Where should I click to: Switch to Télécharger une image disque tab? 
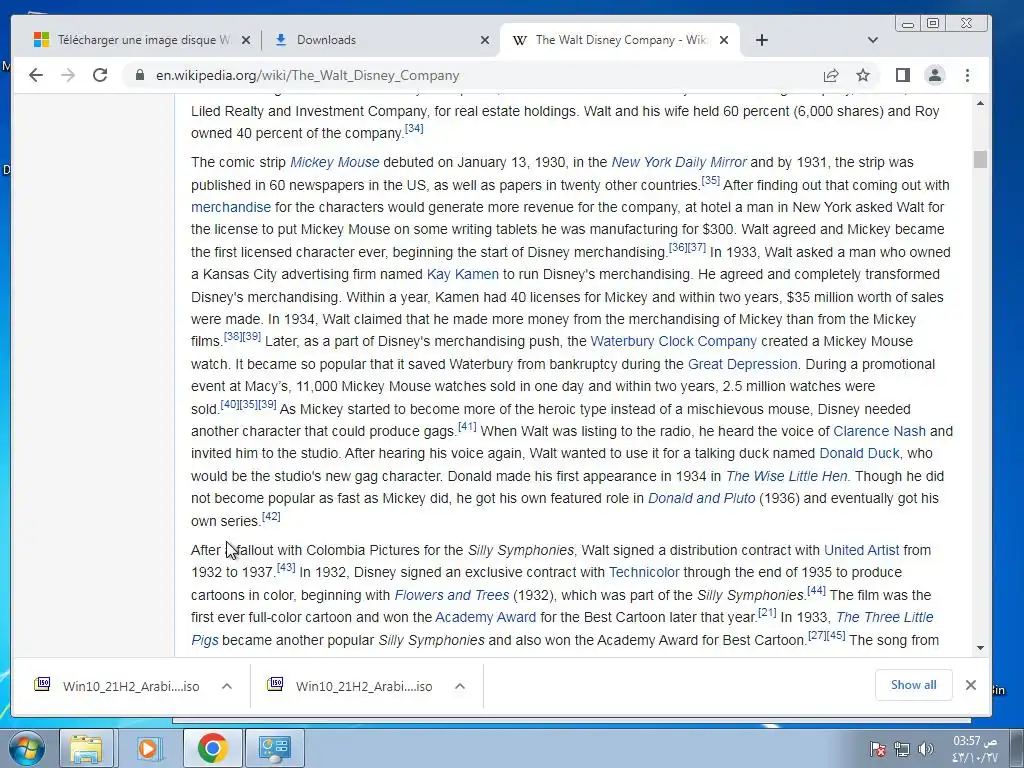click(142, 40)
